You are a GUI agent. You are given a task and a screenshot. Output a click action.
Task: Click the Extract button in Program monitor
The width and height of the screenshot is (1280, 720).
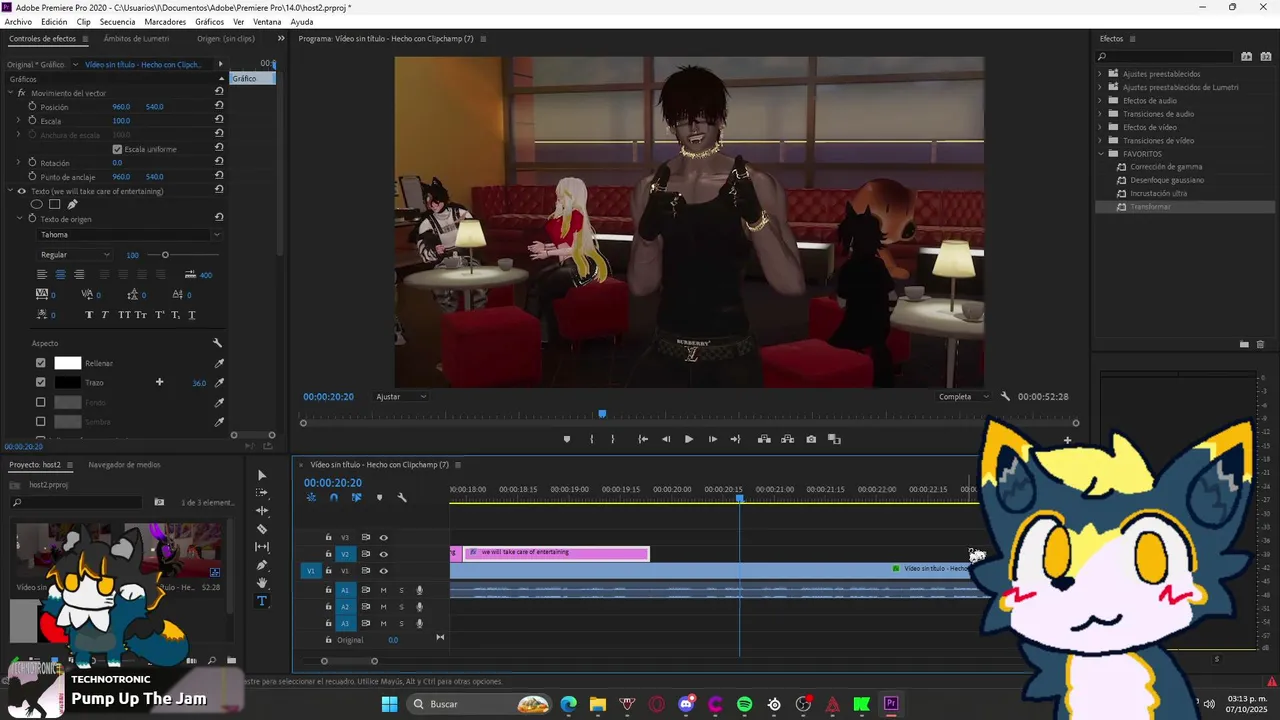click(787, 439)
